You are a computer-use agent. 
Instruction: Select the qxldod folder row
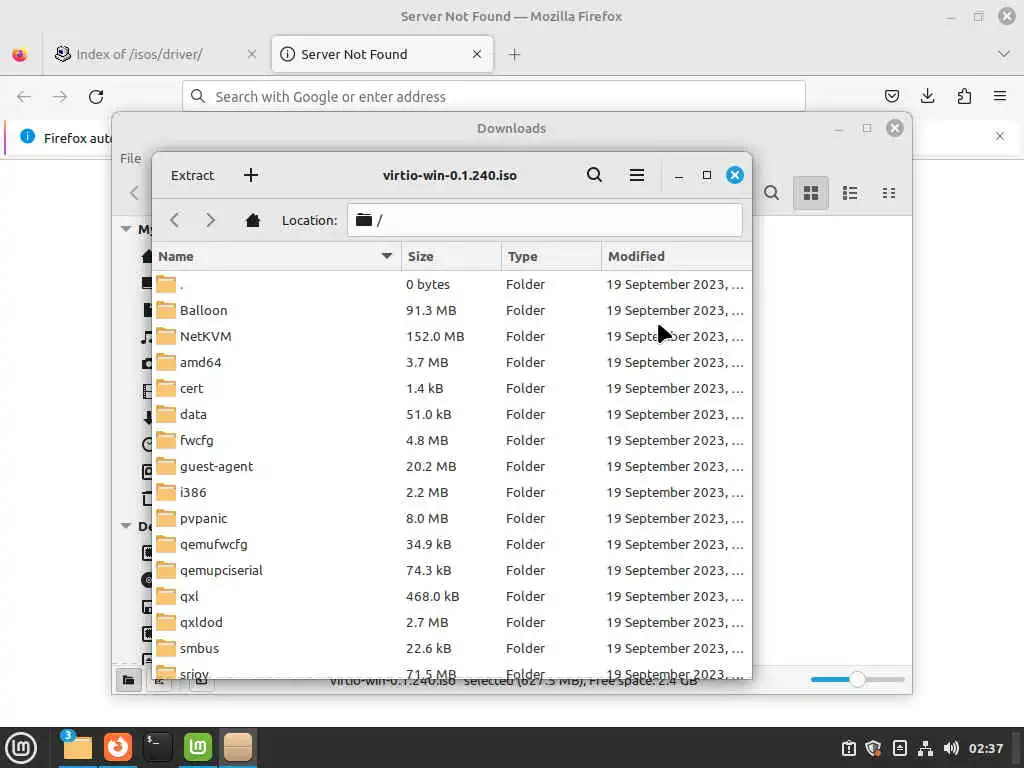[x=452, y=622]
